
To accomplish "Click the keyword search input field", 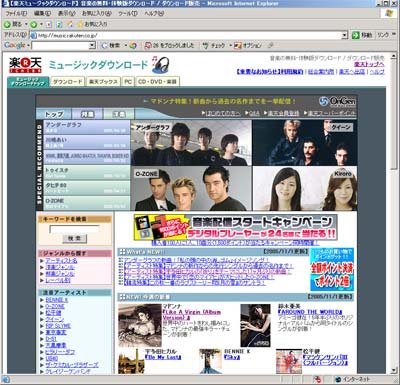I will click(x=74, y=229).
